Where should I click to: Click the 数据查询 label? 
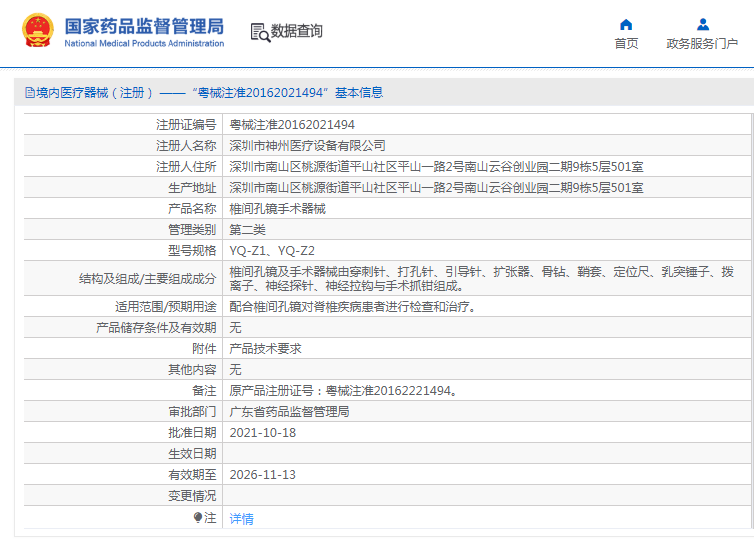coord(297,31)
